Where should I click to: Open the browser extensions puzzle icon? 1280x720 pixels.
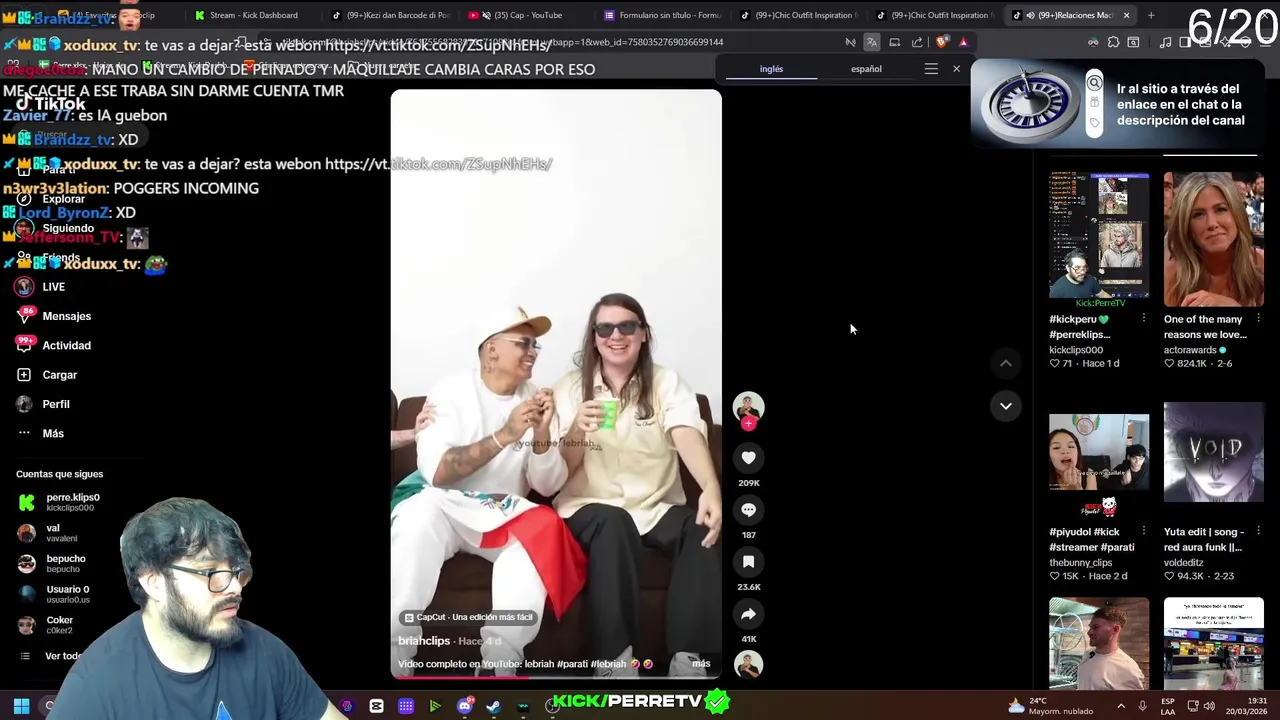coord(1113,42)
